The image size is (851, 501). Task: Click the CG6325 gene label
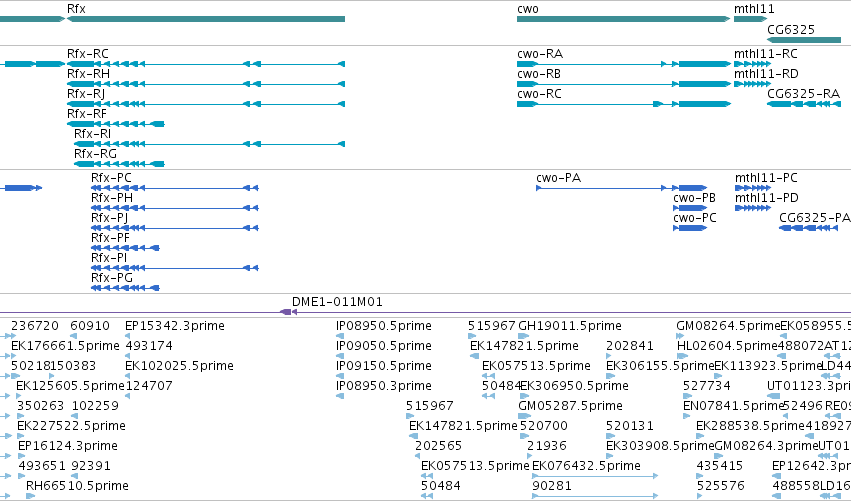[x=791, y=29]
